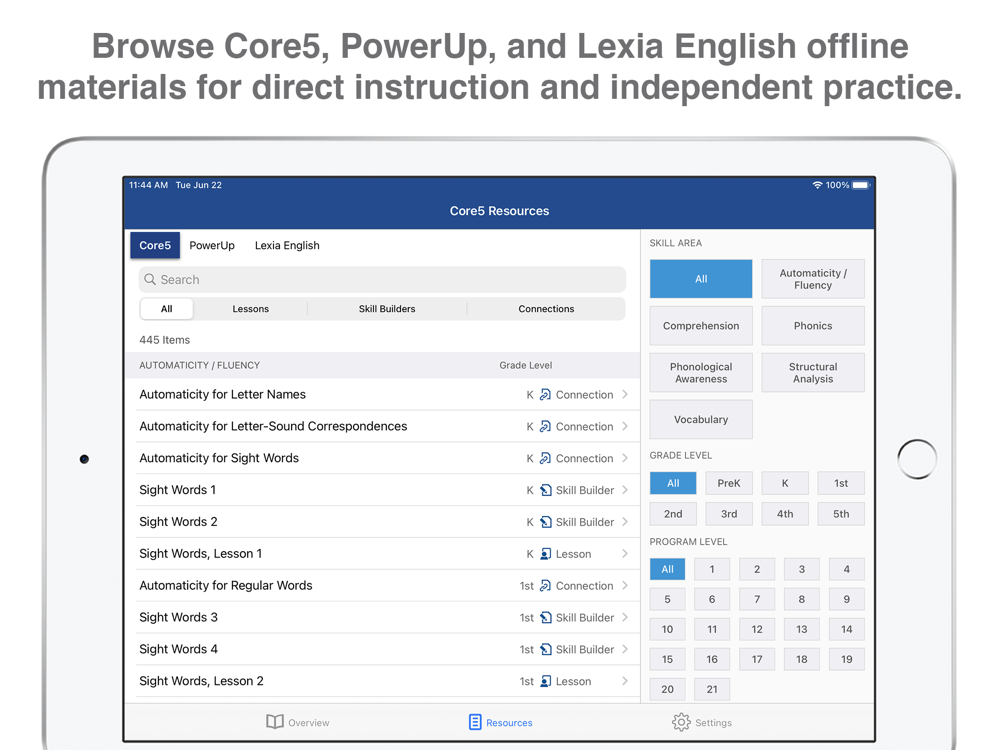The image size is (1000, 750).
Task: Select 3rd grade level filter
Action: [729, 514]
